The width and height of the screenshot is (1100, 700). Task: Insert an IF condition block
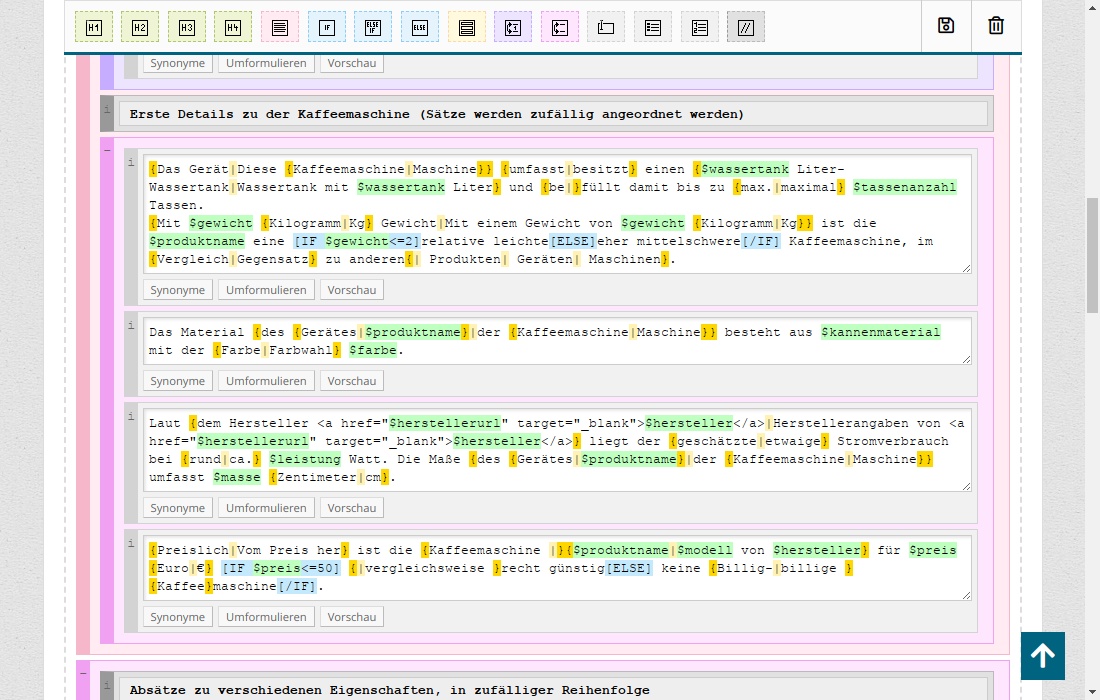[x=326, y=27]
